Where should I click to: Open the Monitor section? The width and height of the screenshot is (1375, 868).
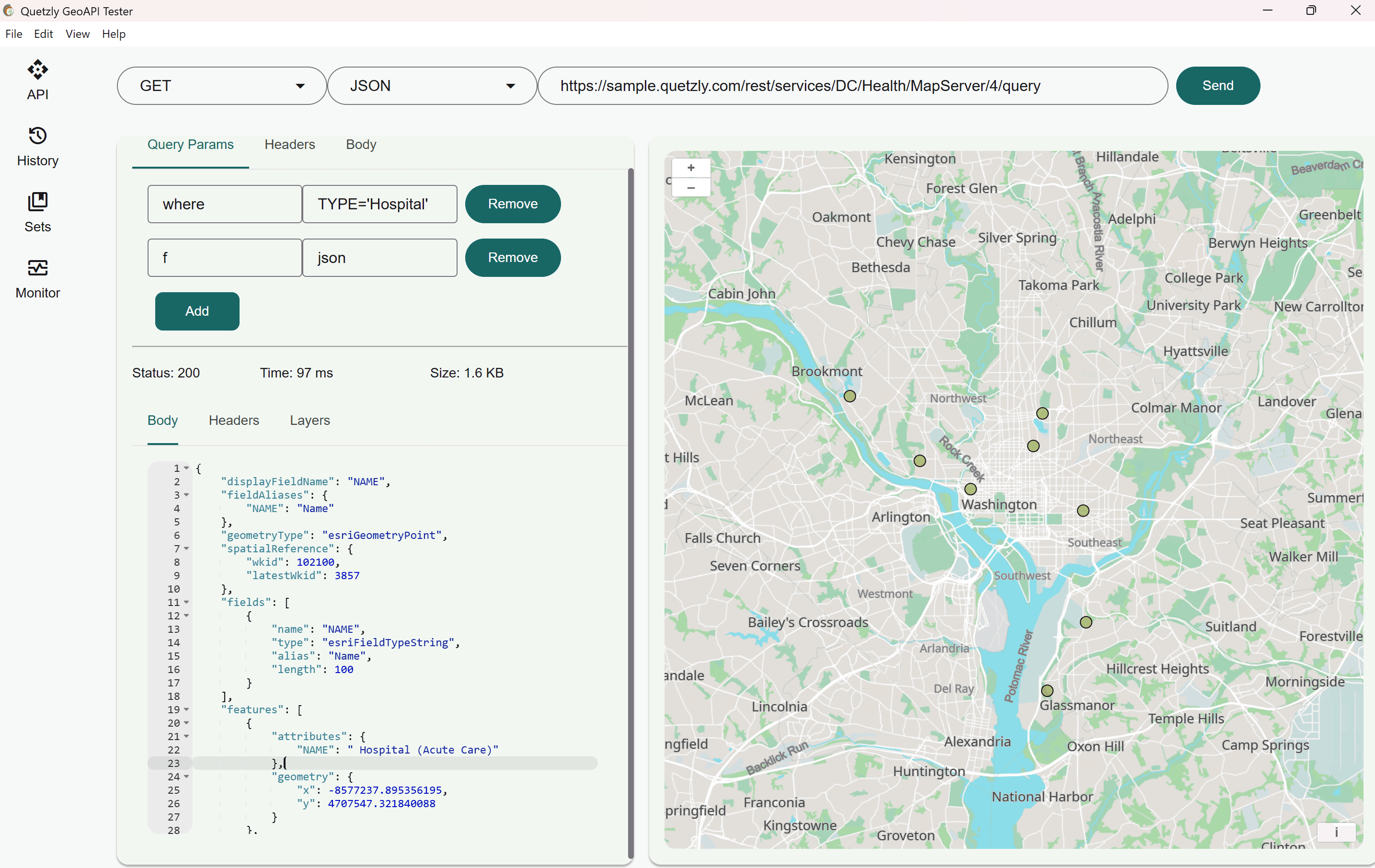pos(38,279)
